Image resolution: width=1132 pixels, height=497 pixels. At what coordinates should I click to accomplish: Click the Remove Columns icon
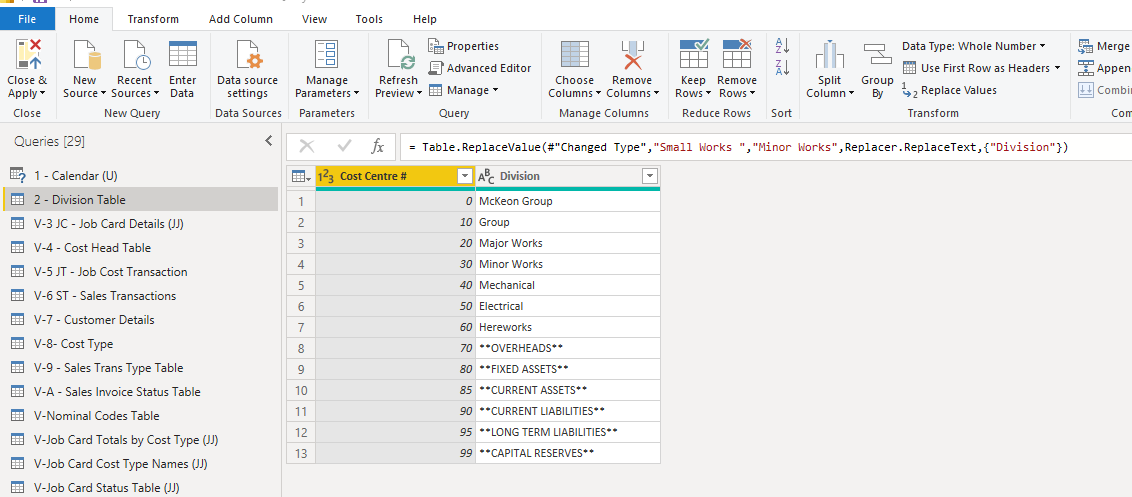632,55
